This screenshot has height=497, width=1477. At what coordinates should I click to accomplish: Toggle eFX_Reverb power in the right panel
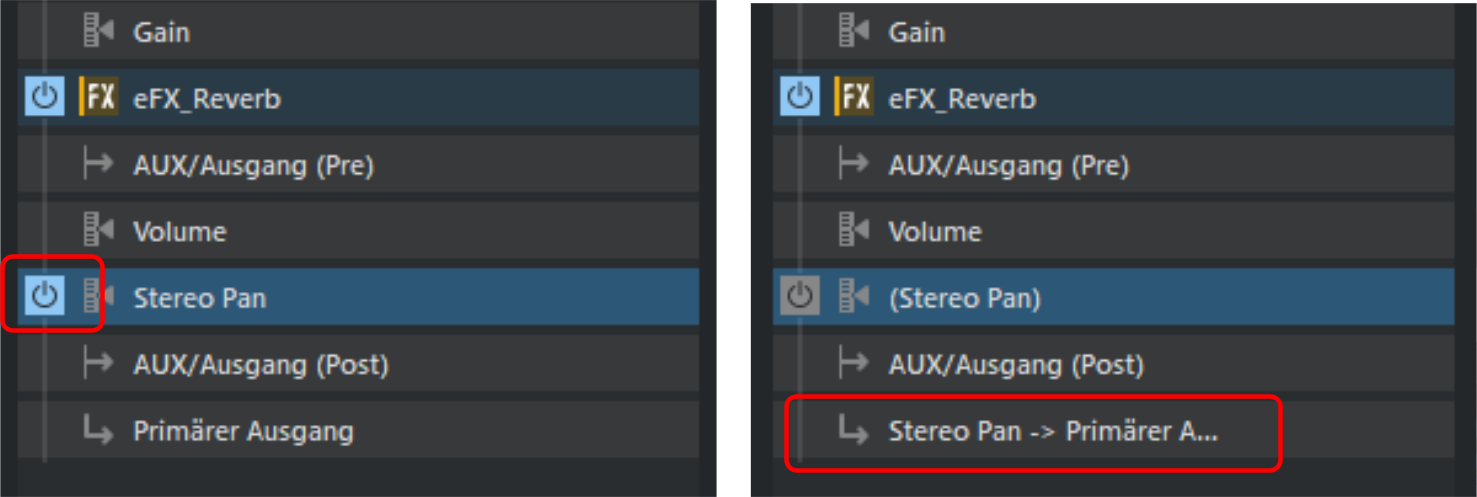click(798, 98)
